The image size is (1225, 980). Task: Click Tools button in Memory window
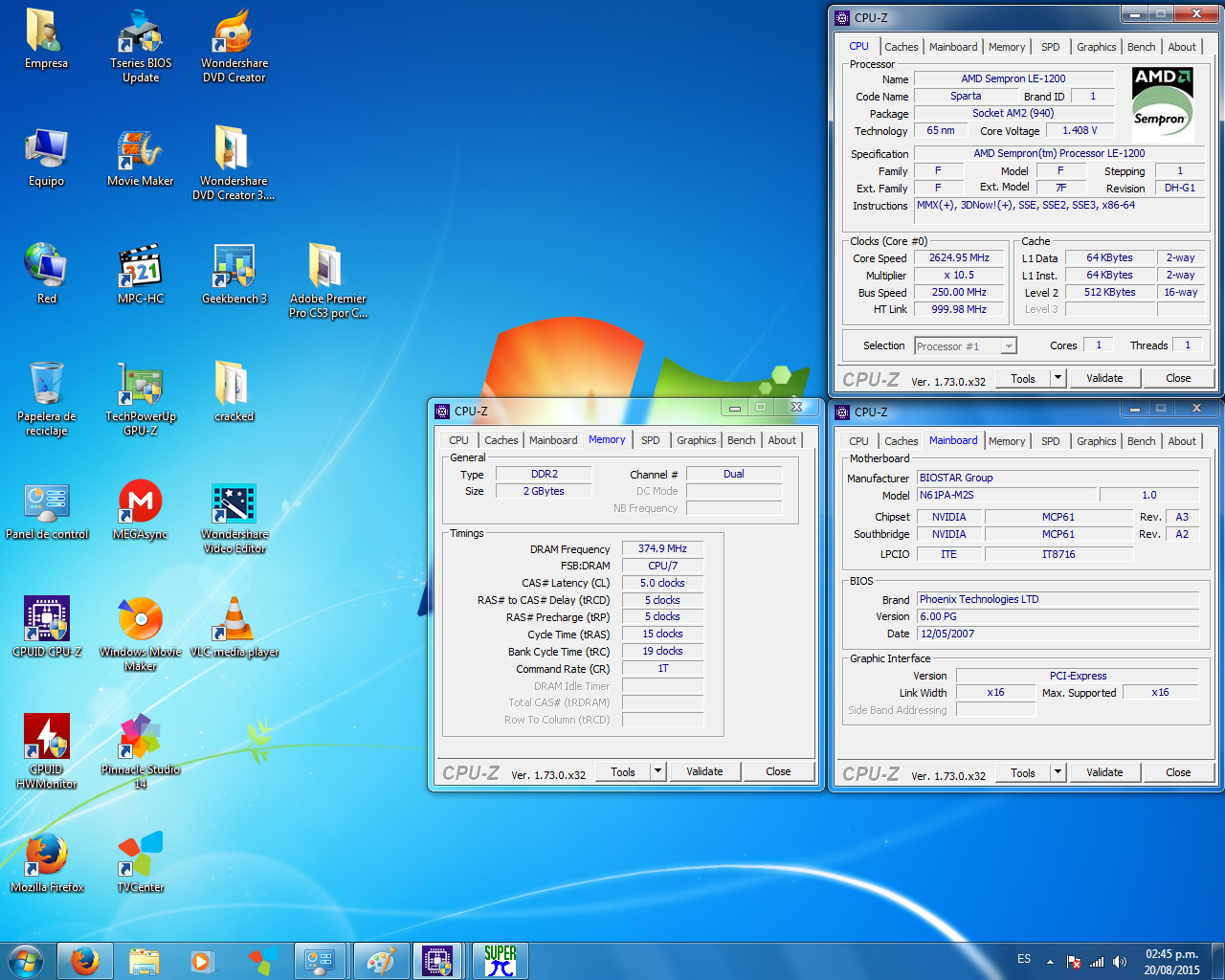[623, 771]
